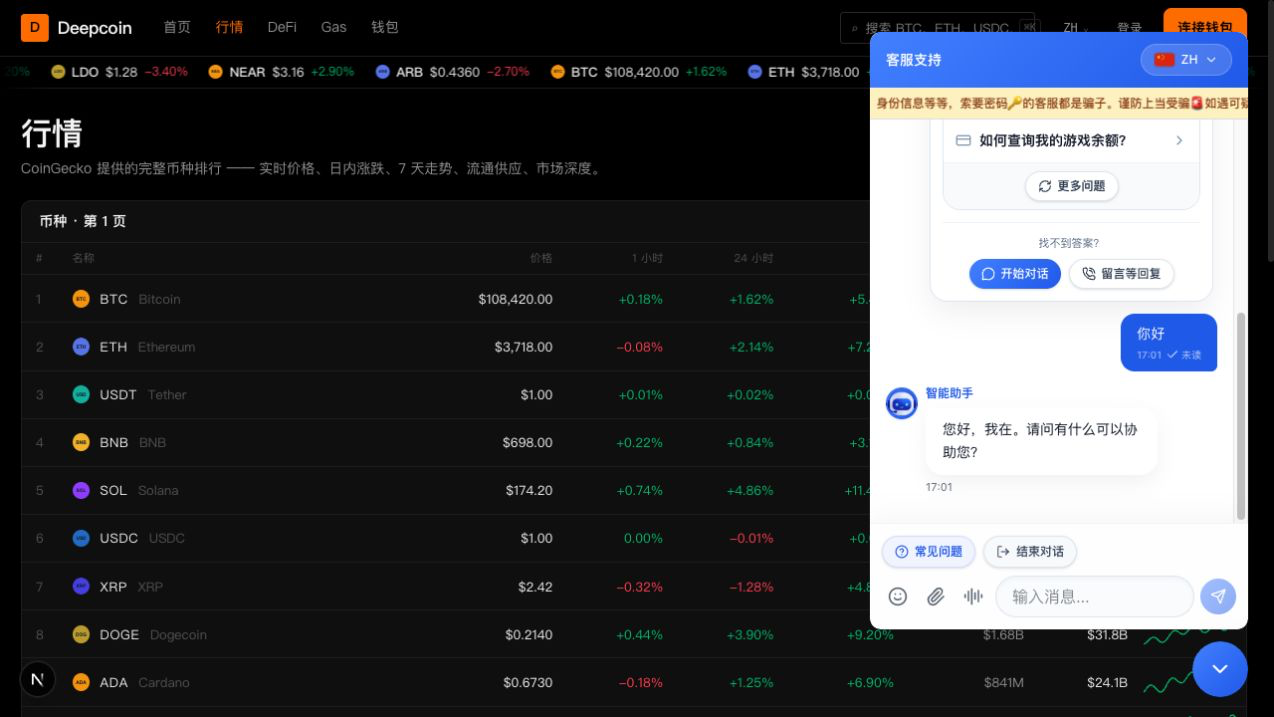Click the BTC icon in ticker bar

click(x=557, y=72)
